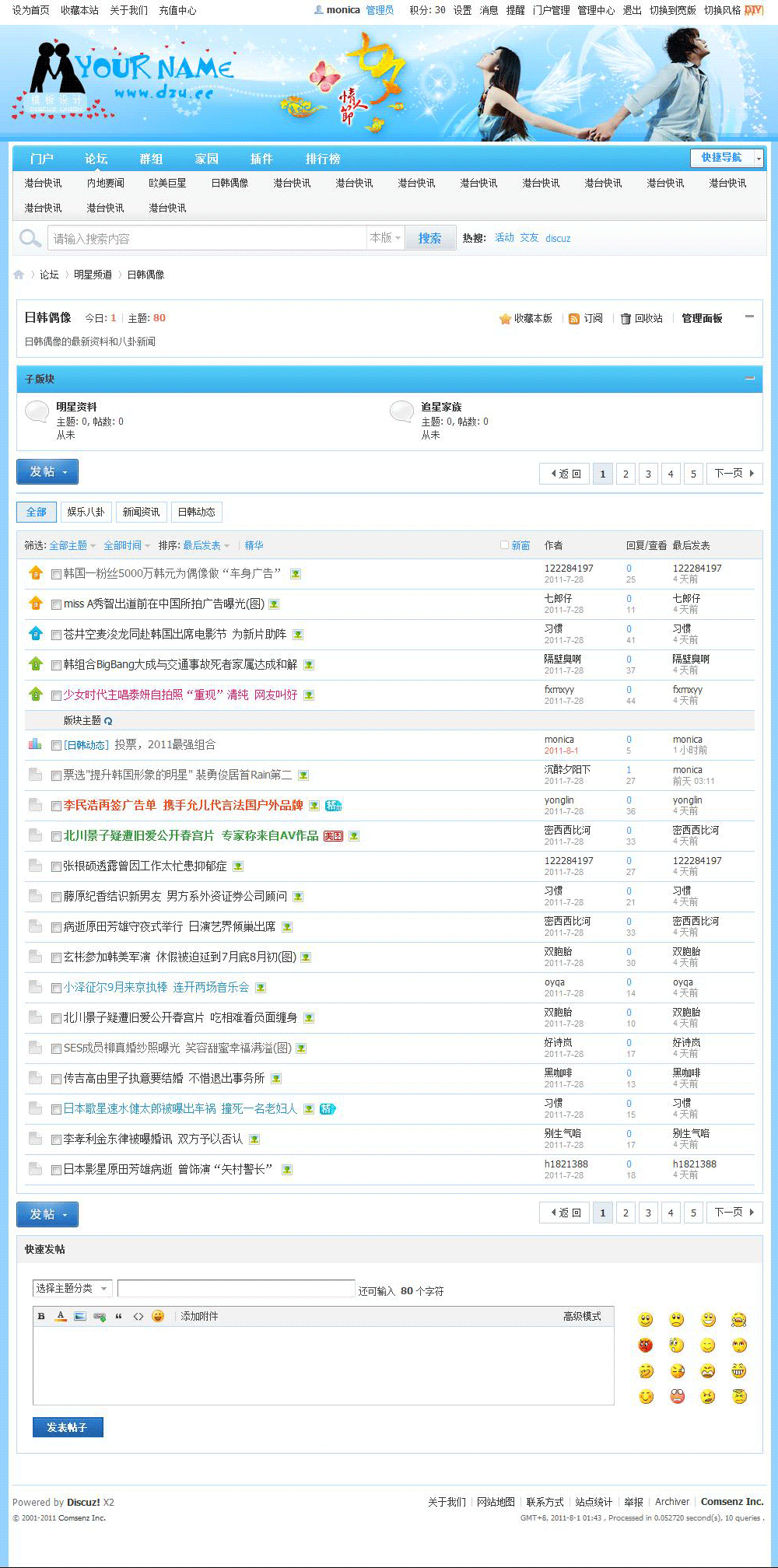The image size is (778, 1568).
Task: Open the 管理面板 link
Action: (702, 318)
